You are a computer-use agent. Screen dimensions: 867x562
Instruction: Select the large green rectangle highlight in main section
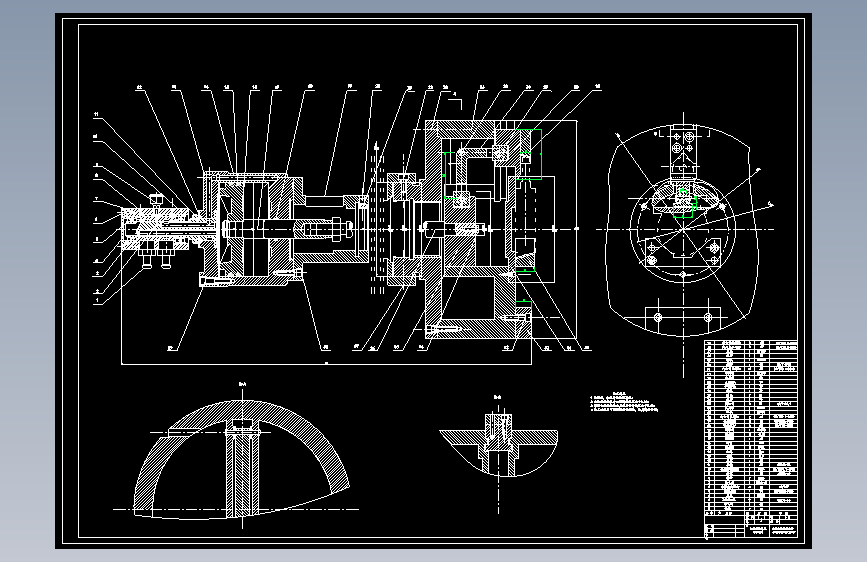529,154
